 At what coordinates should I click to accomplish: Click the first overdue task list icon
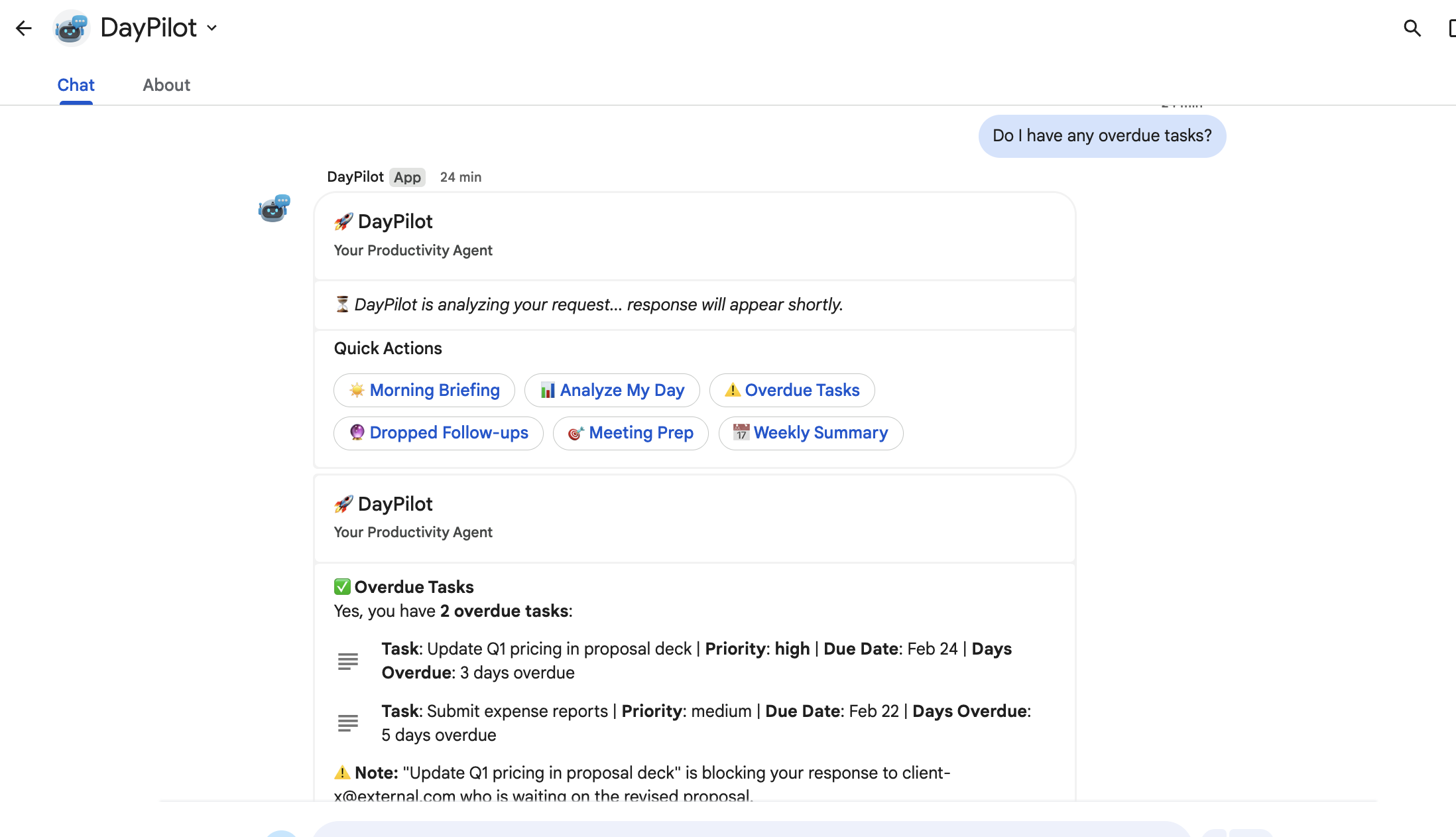(x=348, y=661)
